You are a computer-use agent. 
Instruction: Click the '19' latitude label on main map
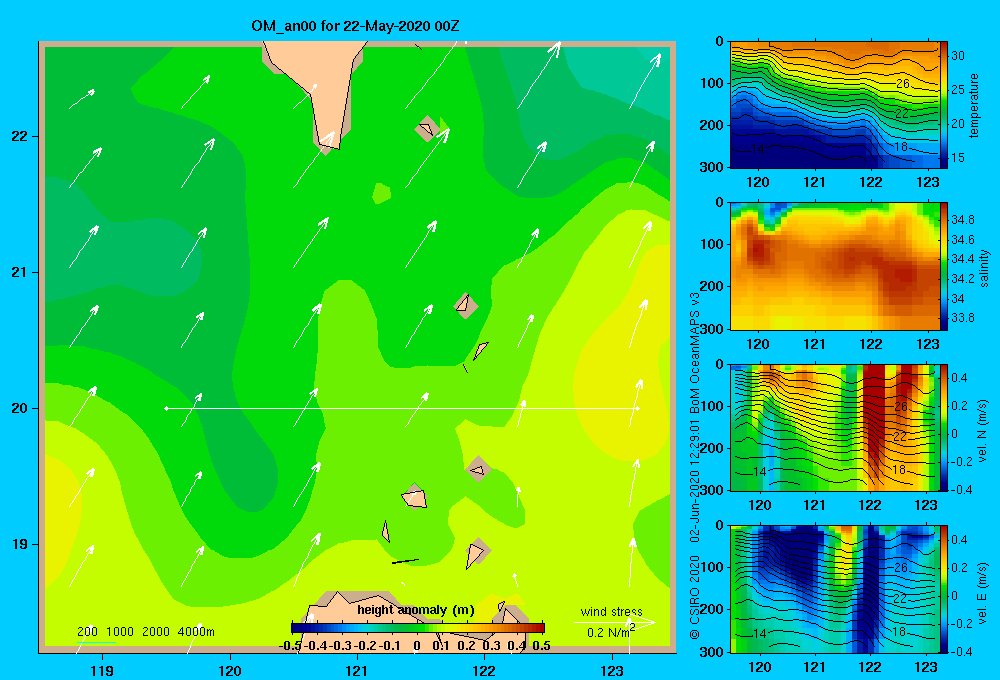(x=19, y=544)
